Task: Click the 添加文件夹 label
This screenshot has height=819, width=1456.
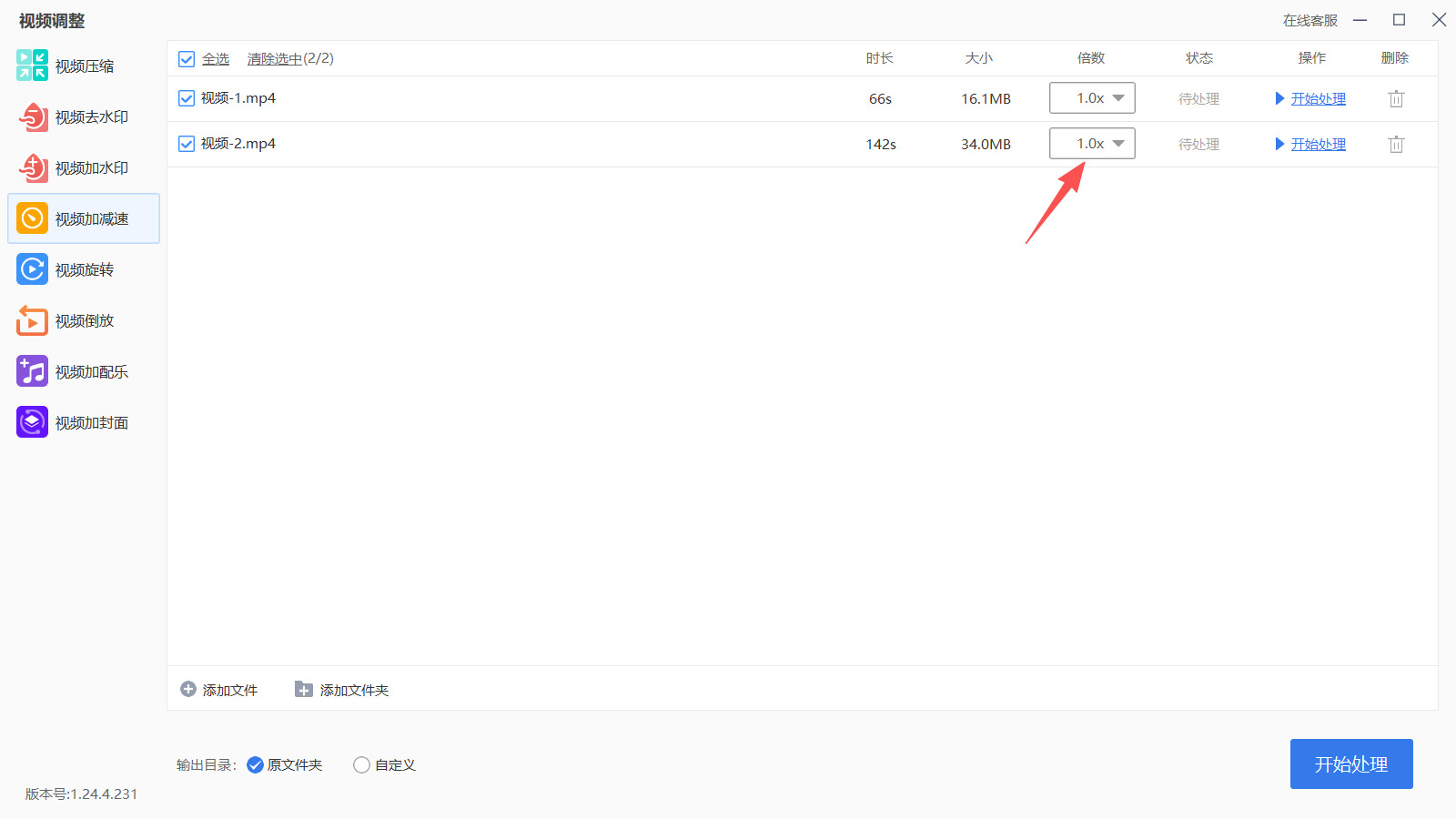Action: coord(355,690)
